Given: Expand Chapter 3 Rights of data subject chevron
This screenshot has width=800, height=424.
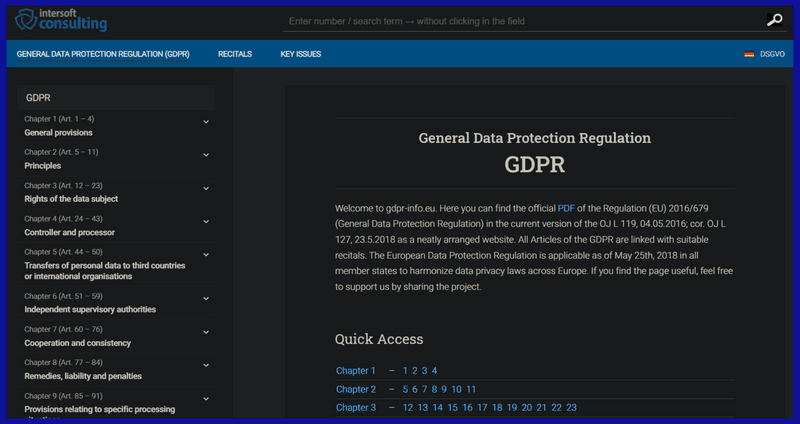Looking at the screenshot, I should tap(206, 189).
